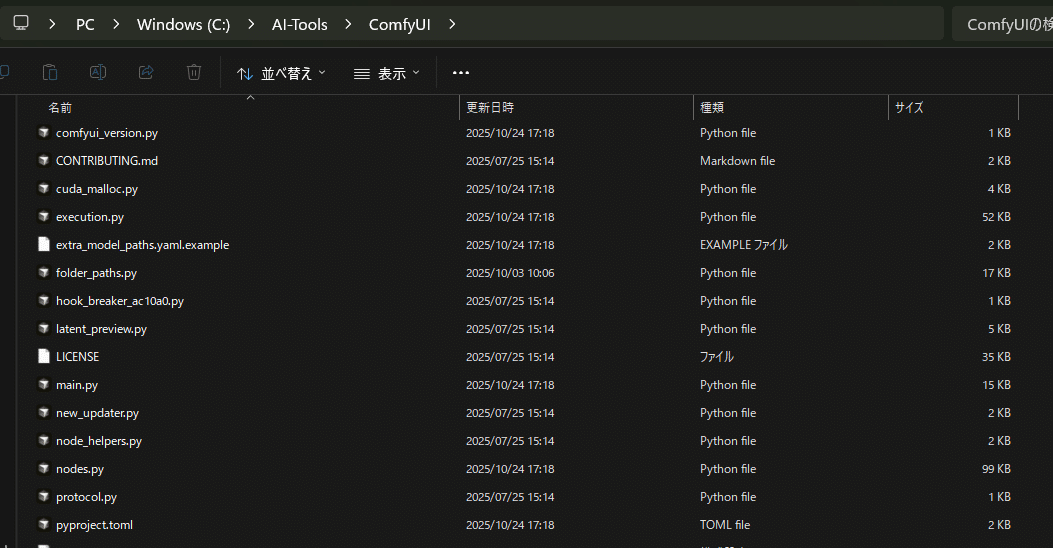Viewport: 1053px width, 548px height.
Task: Click the 種類 column header
Action: tap(712, 107)
